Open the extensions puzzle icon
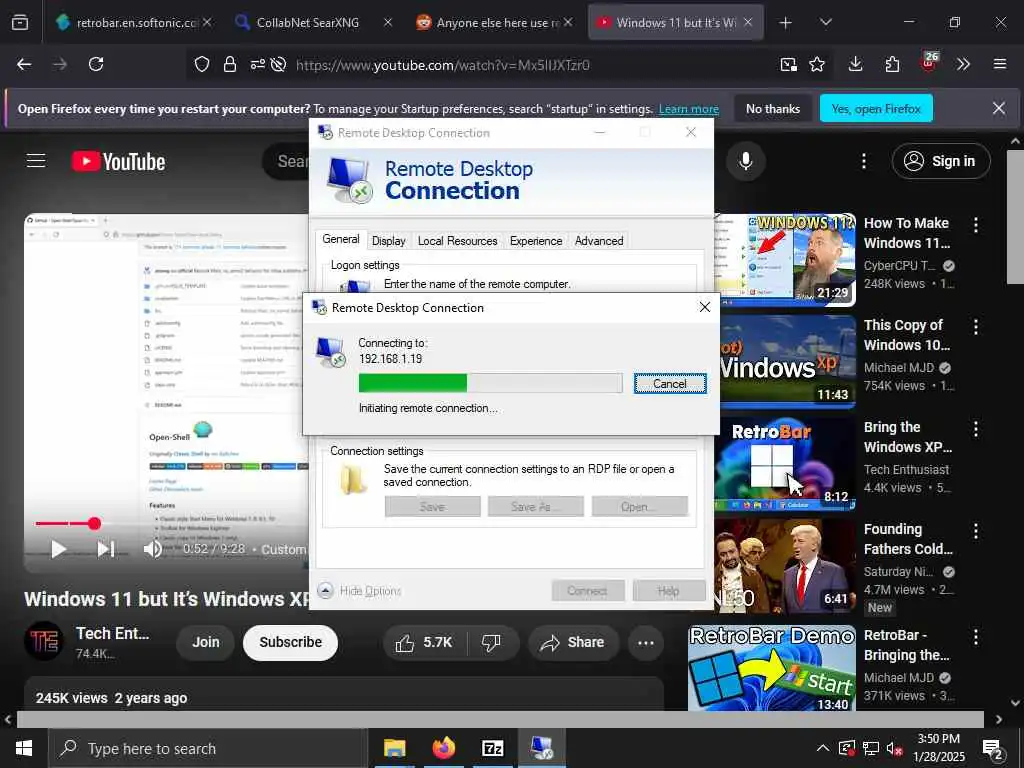 891,64
